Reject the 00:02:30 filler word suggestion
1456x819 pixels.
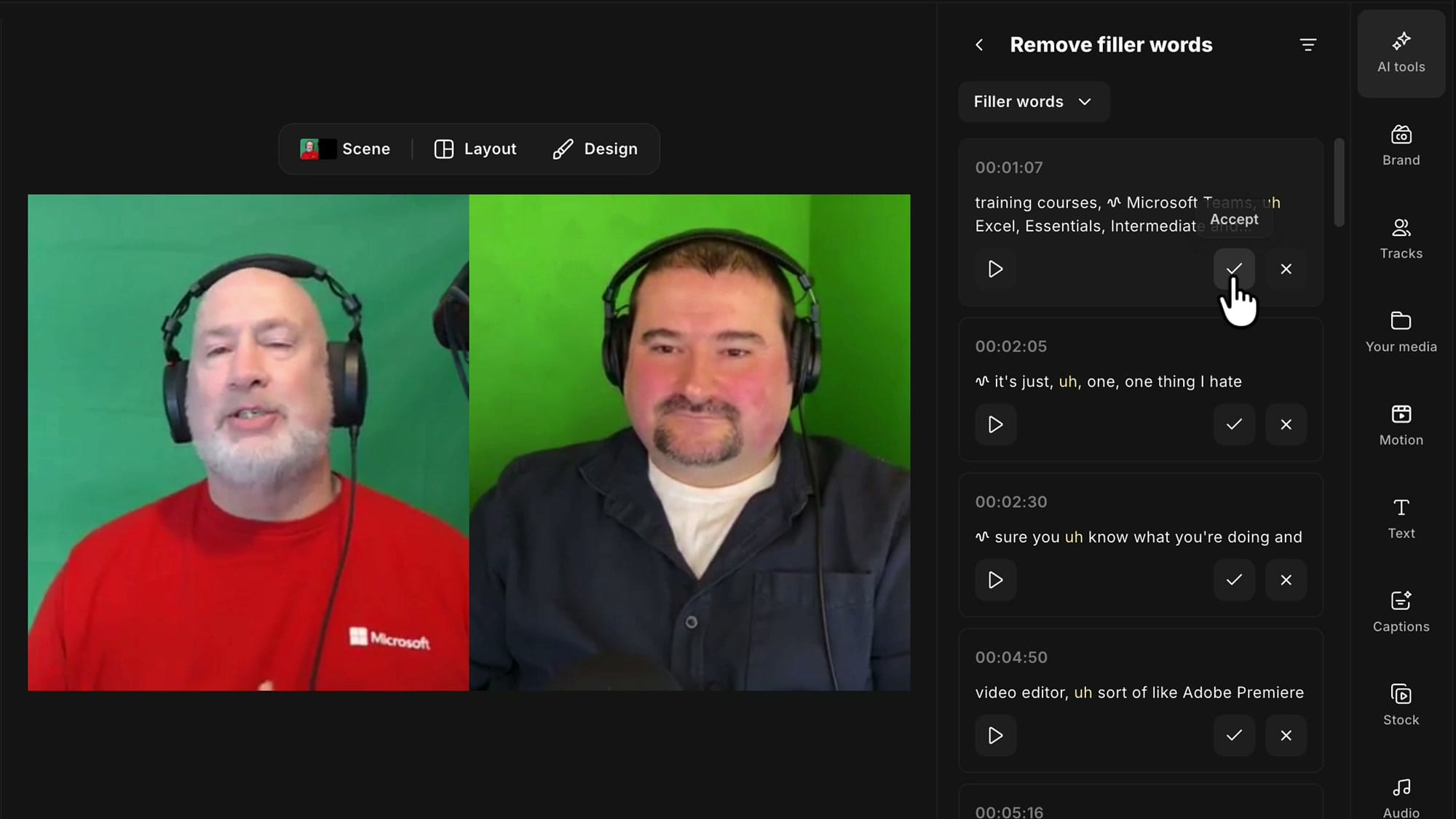tap(1286, 580)
